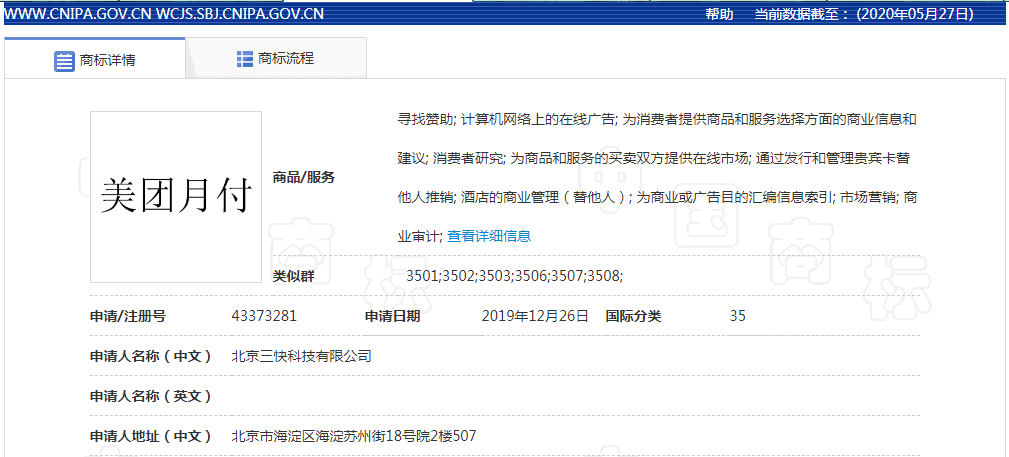Click services line starting 寻找赞助
Image resolution: width=1009 pixels, height=457 pixels.
click(657, 119)
